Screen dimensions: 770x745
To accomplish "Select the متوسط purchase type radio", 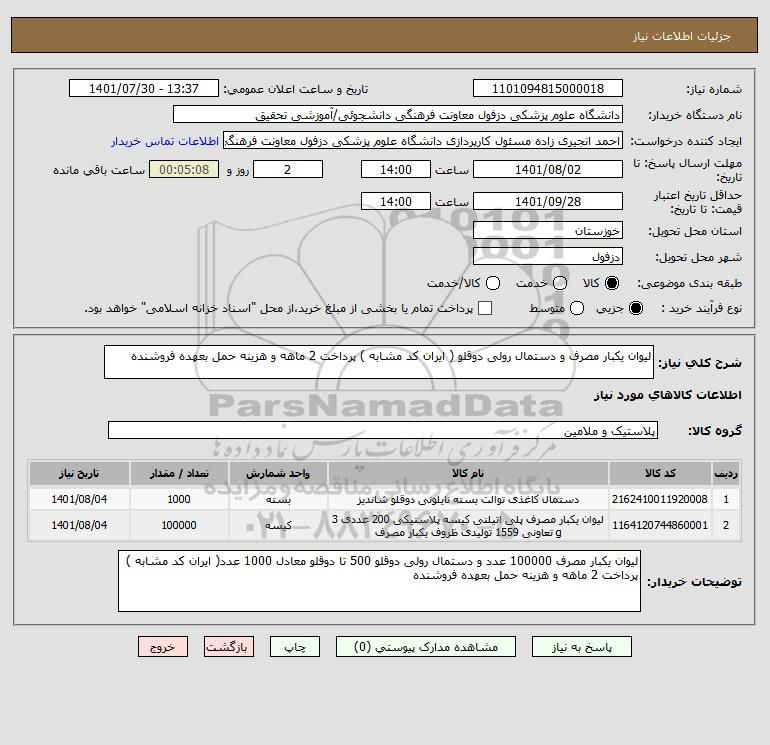I will point(577,308).
